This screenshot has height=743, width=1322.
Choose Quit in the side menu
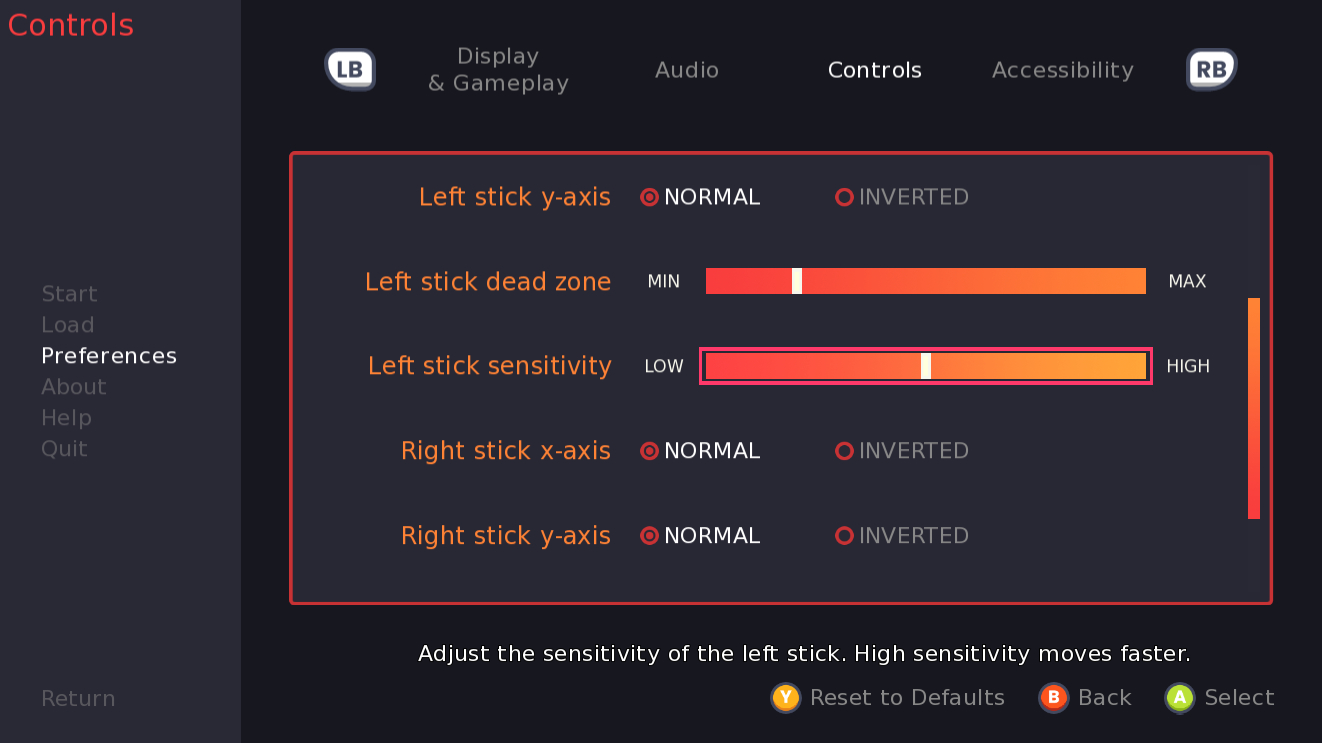pyautogui.click(x=64, y=449)
